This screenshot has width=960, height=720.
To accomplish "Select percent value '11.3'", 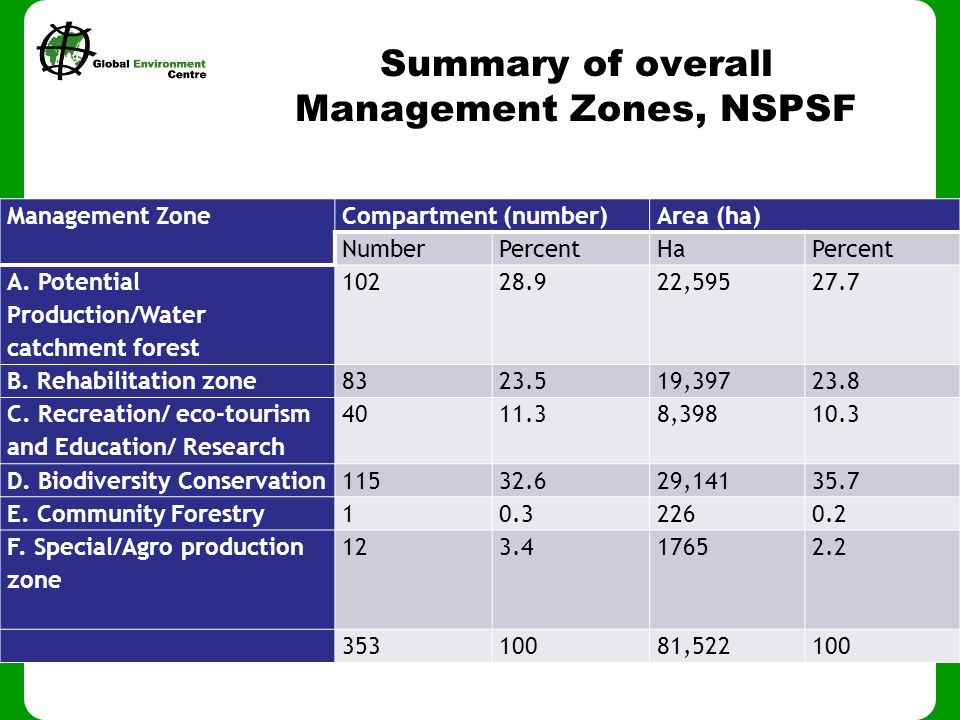I will coord(522,414).
